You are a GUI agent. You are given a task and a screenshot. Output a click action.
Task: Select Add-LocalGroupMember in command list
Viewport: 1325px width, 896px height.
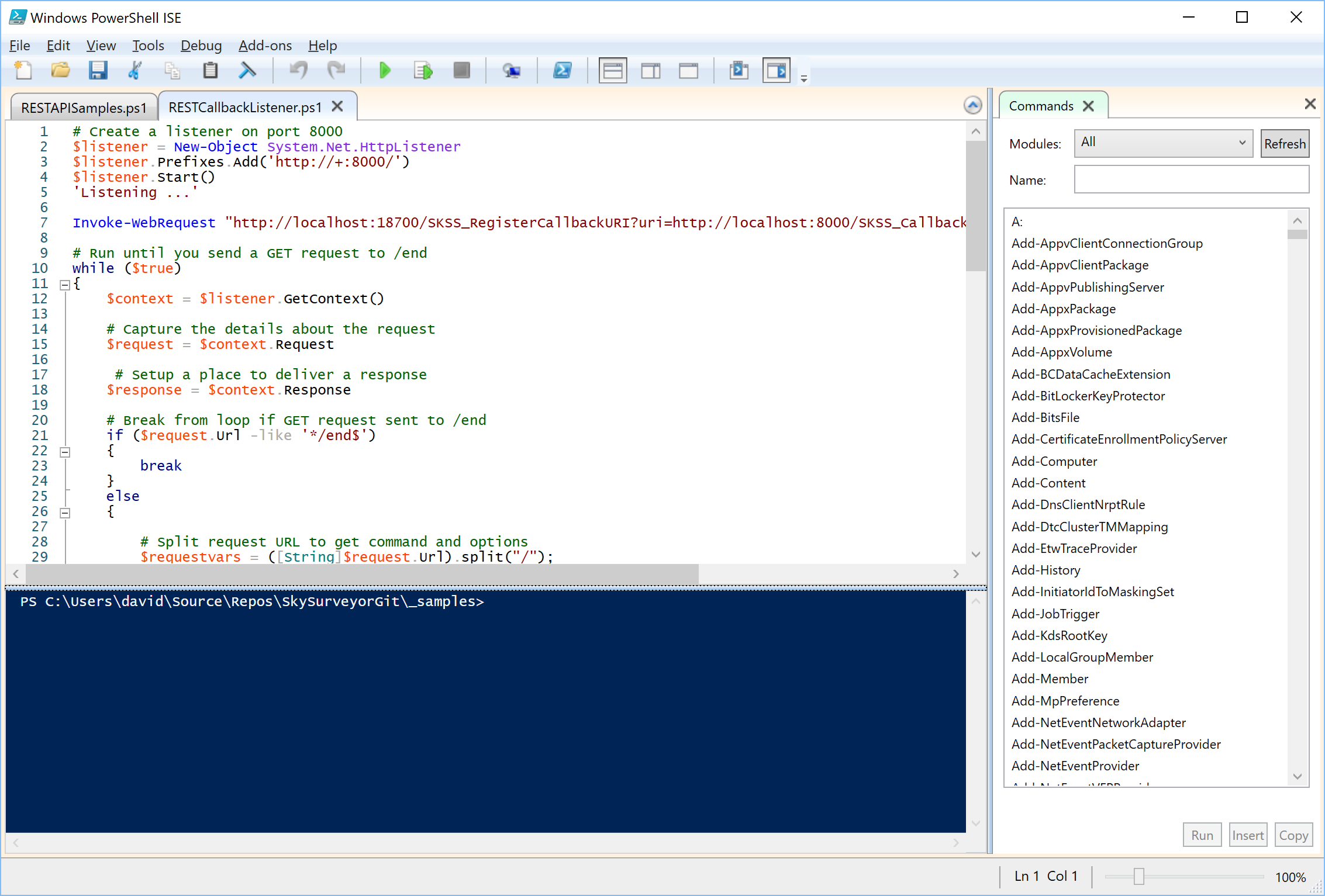point(1082,657)
